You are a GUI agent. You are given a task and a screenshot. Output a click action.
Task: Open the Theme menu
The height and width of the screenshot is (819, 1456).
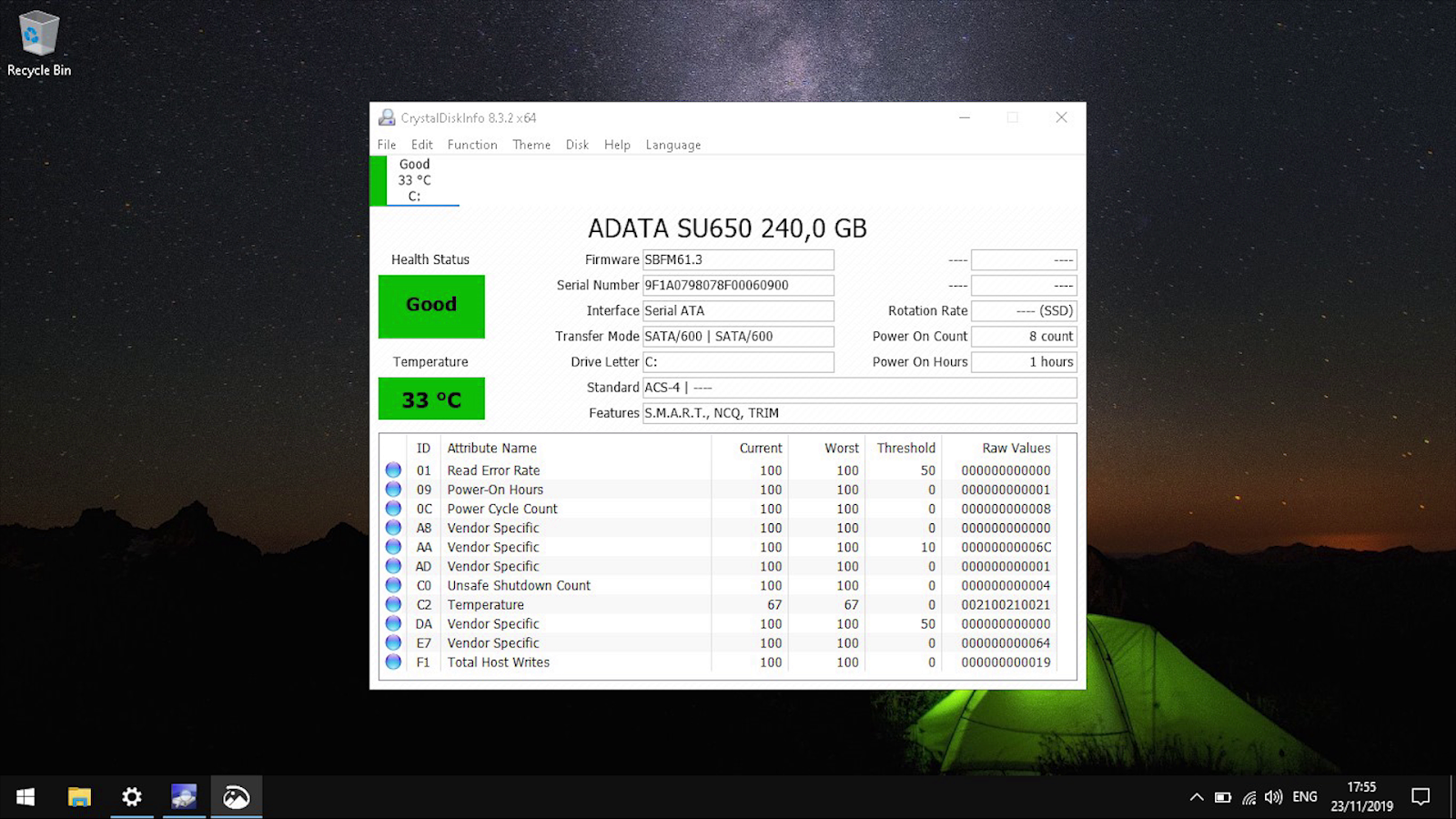(531, 145)
